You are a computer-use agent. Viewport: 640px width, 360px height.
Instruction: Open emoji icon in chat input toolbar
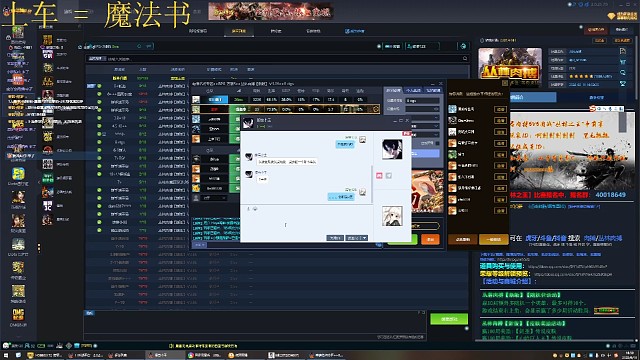(x=255, y=209)
